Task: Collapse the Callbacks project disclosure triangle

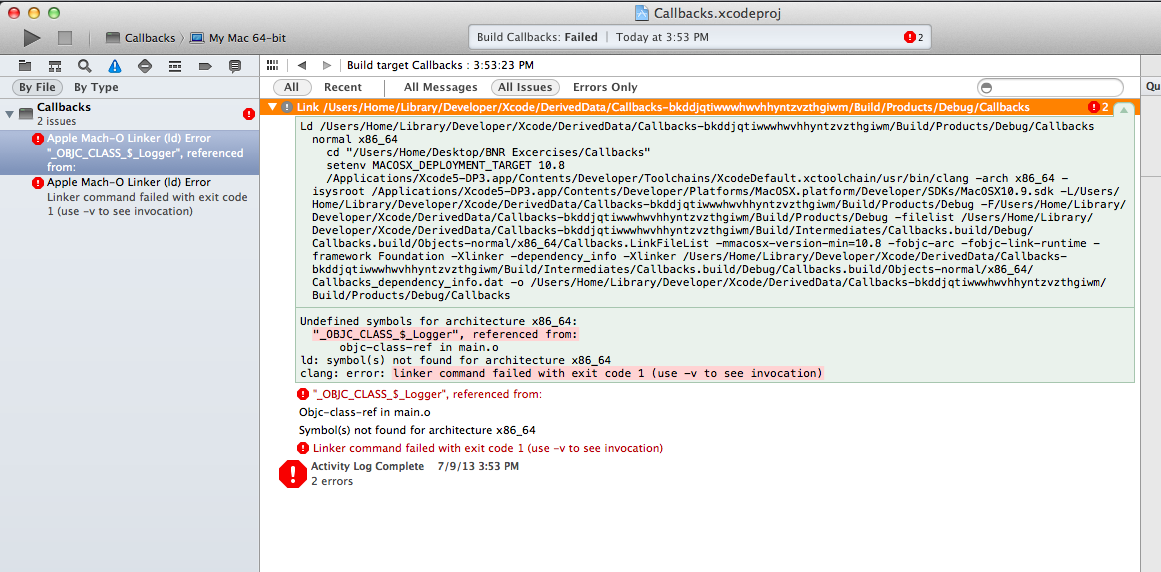Action: click(11, 114)
